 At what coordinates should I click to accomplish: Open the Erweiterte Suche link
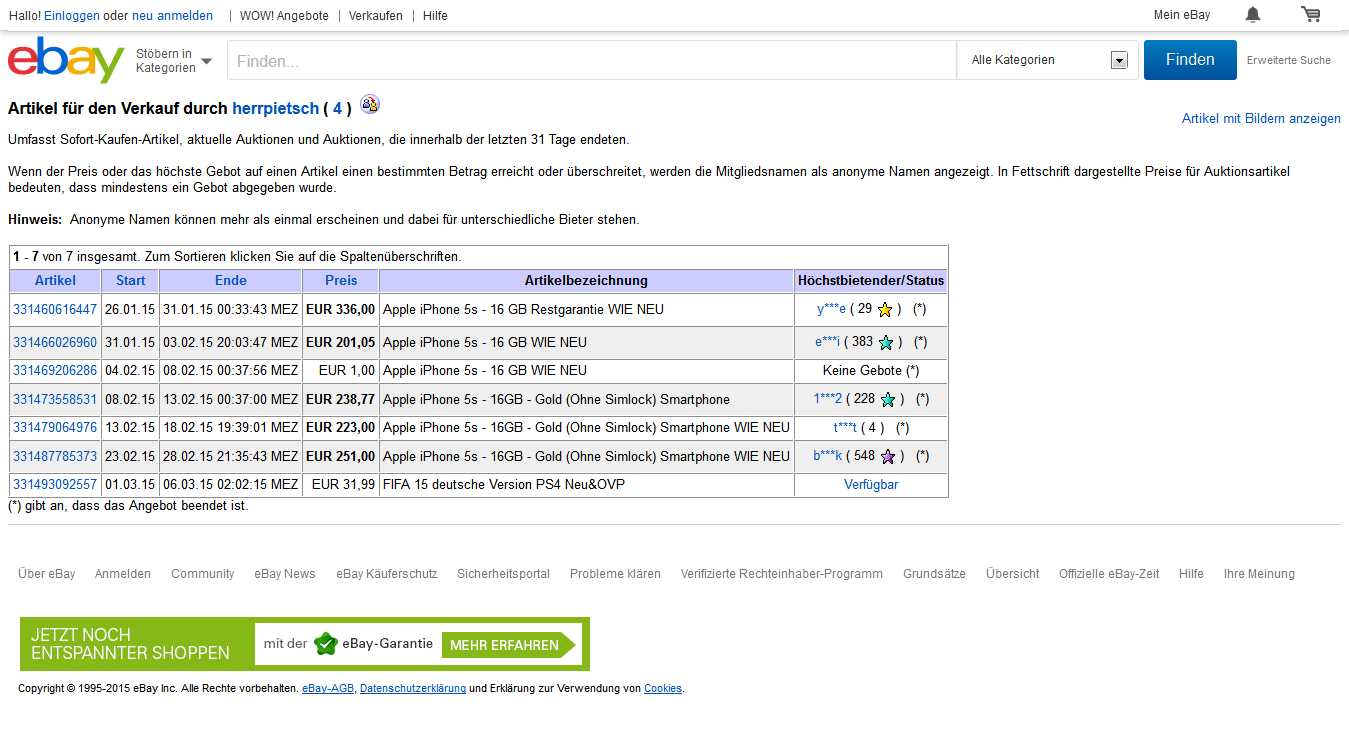(1288, 61)
